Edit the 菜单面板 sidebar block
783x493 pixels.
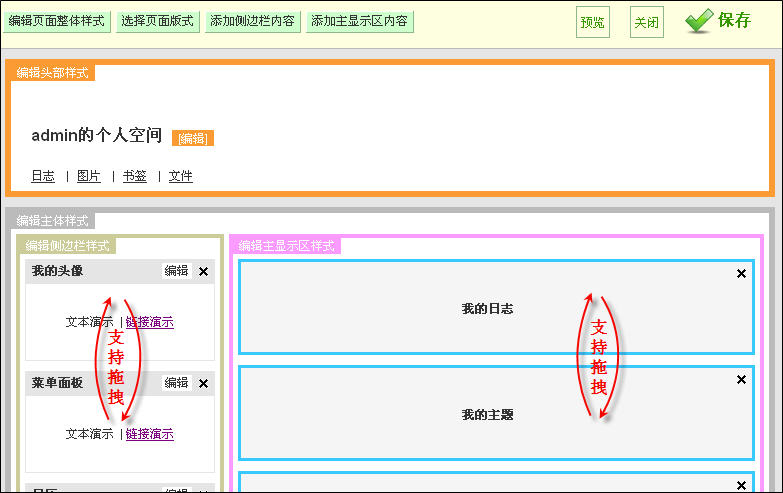(176, 383)
